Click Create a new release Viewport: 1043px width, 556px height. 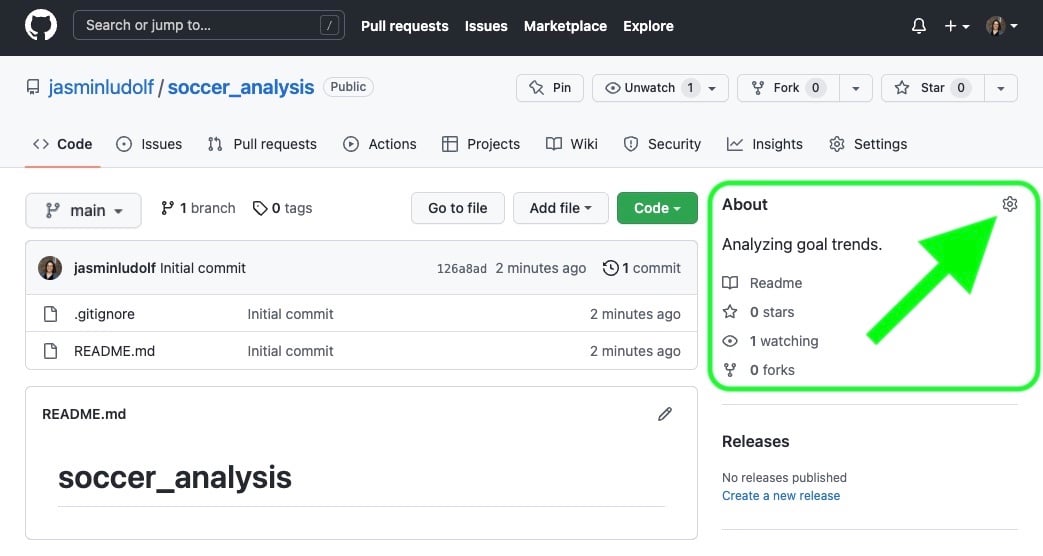point(781,495)
